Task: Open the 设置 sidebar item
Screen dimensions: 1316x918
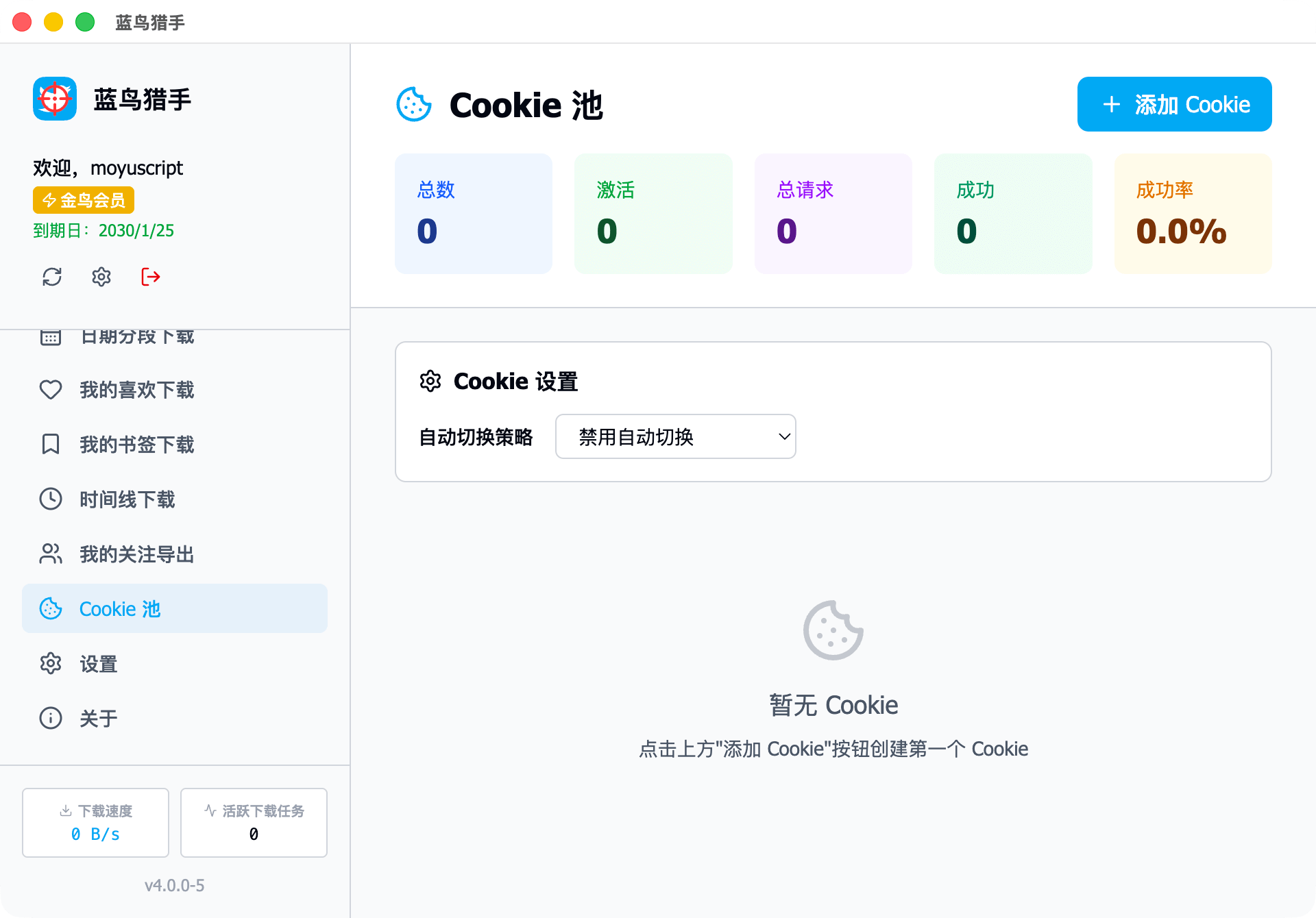Action: pos(99,664)
